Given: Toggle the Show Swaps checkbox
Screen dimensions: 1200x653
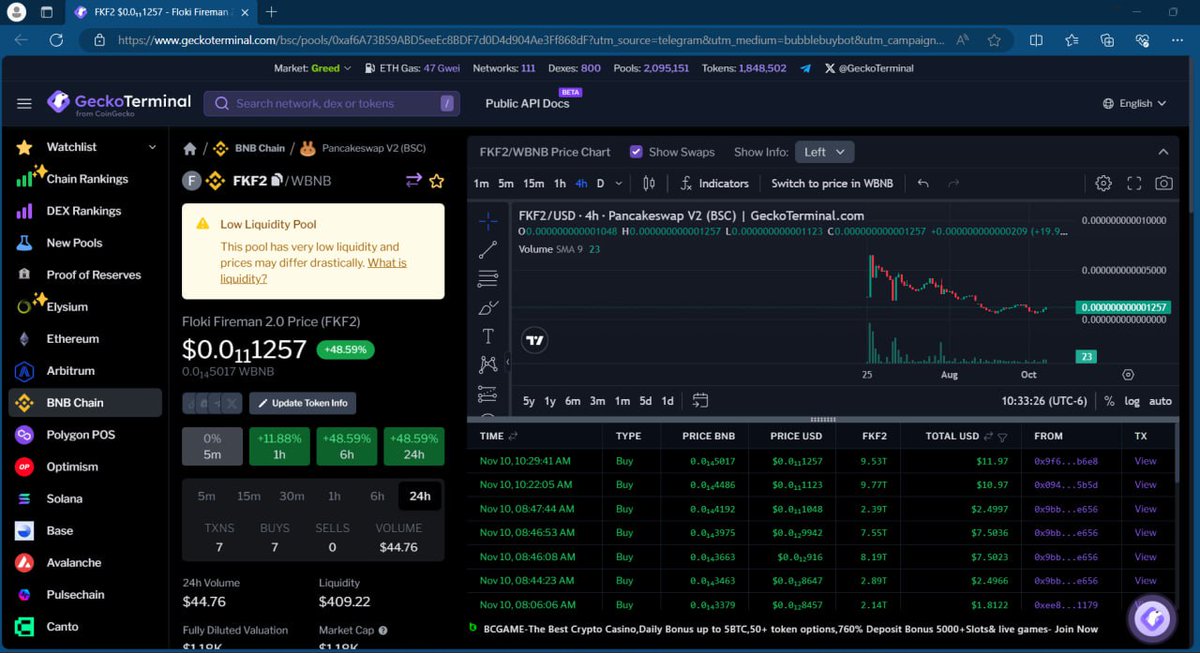Looking at the screenshot, I should click(636, 152).
